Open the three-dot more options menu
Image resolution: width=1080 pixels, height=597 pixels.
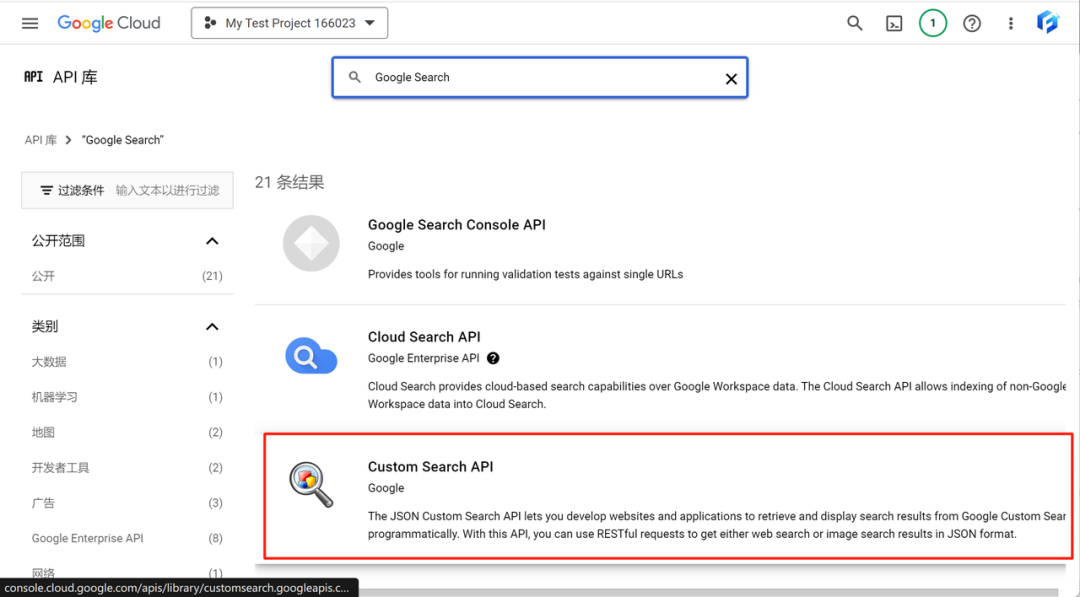point(1010,23)
